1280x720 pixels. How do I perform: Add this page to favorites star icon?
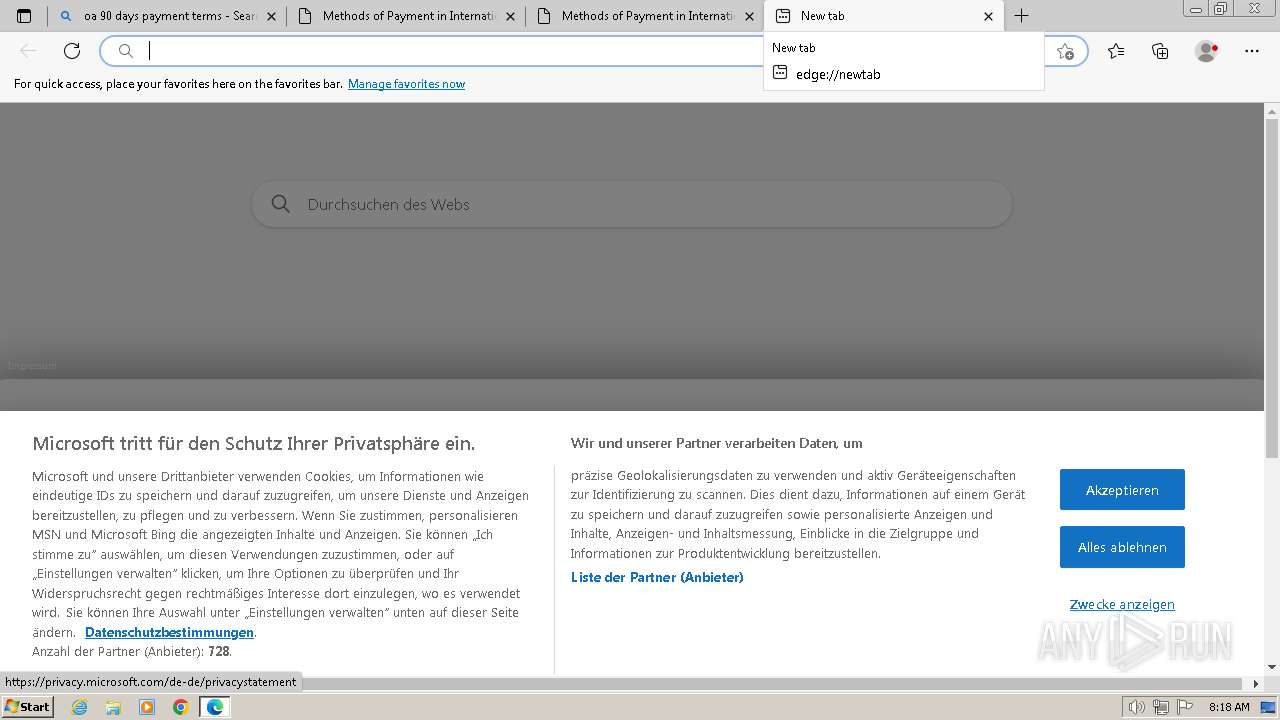point(1065,51)
